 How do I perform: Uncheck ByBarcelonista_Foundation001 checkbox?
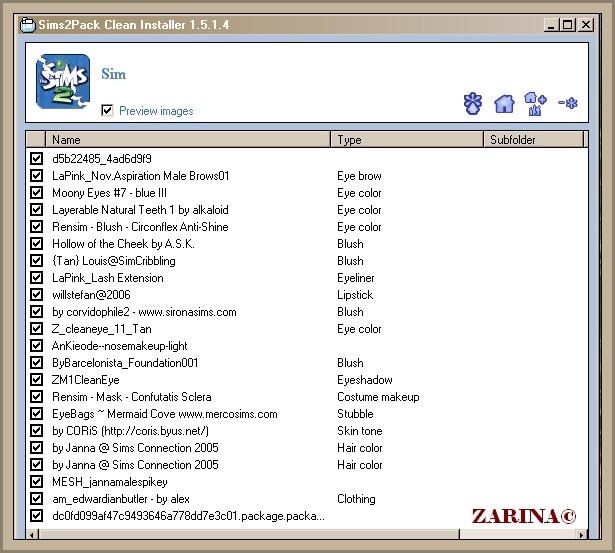(x=36, y=362)
